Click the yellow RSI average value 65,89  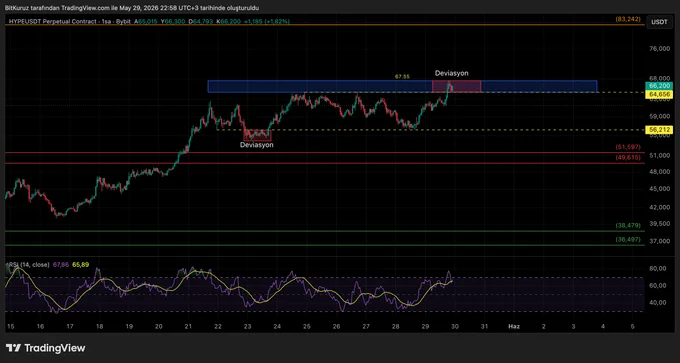[80, 265]
